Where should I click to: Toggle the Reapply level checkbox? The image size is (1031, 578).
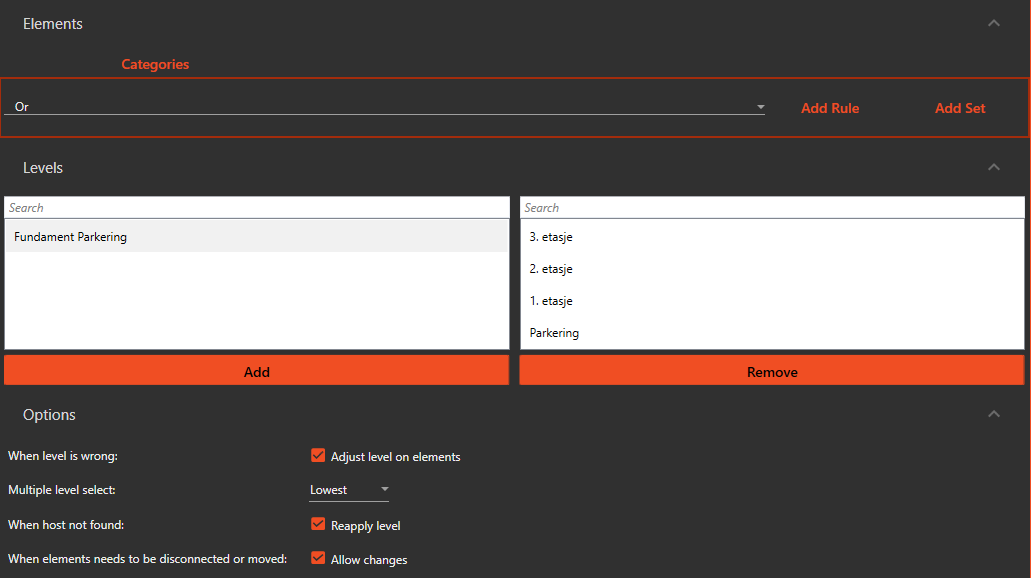point(318,523)
